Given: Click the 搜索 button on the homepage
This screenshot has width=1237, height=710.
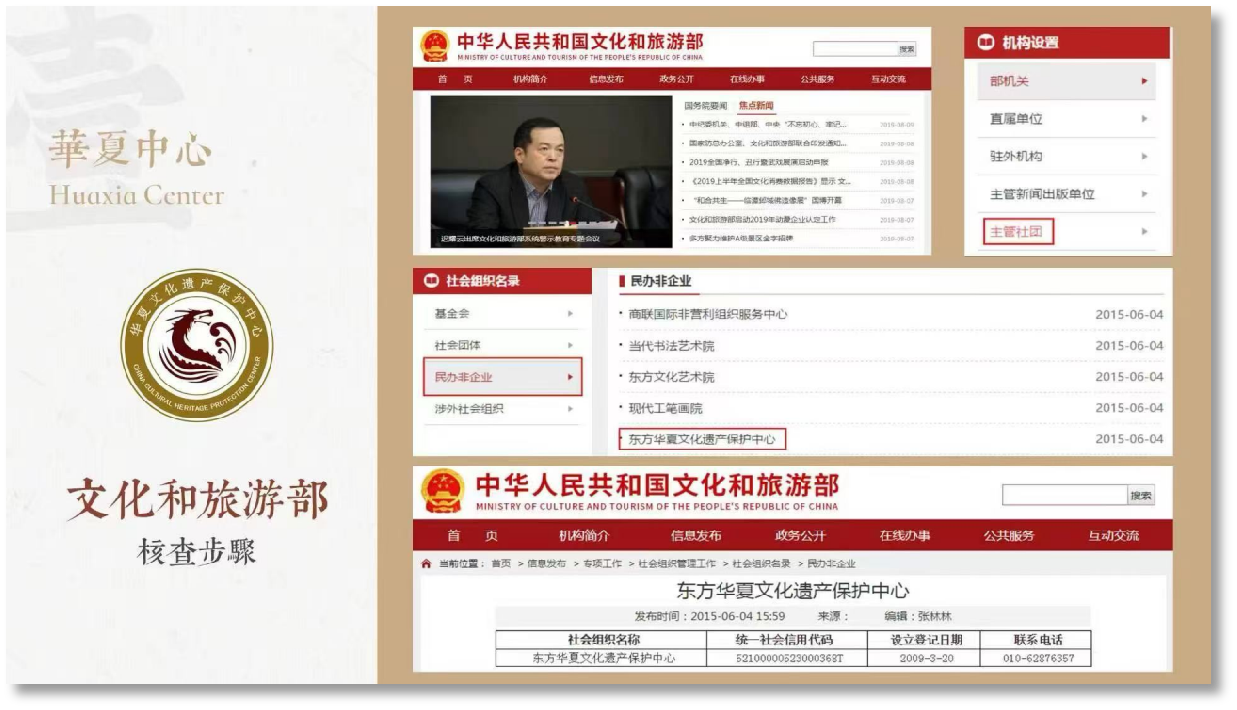Looking at the screenshot, I should click(907, 49).
